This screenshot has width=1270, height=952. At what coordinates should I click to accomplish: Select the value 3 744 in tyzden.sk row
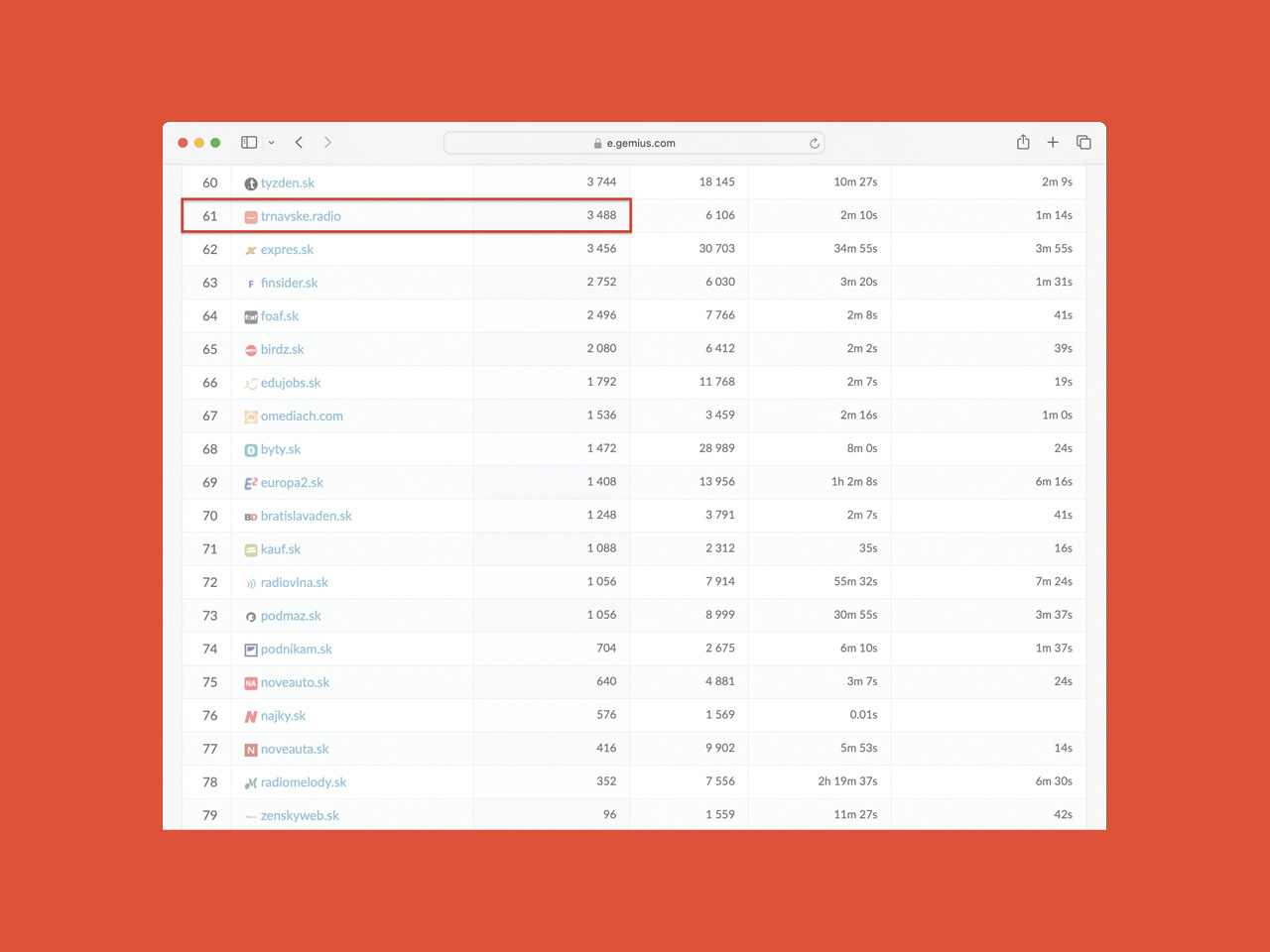pyautogui.click(x=601, y=181)
